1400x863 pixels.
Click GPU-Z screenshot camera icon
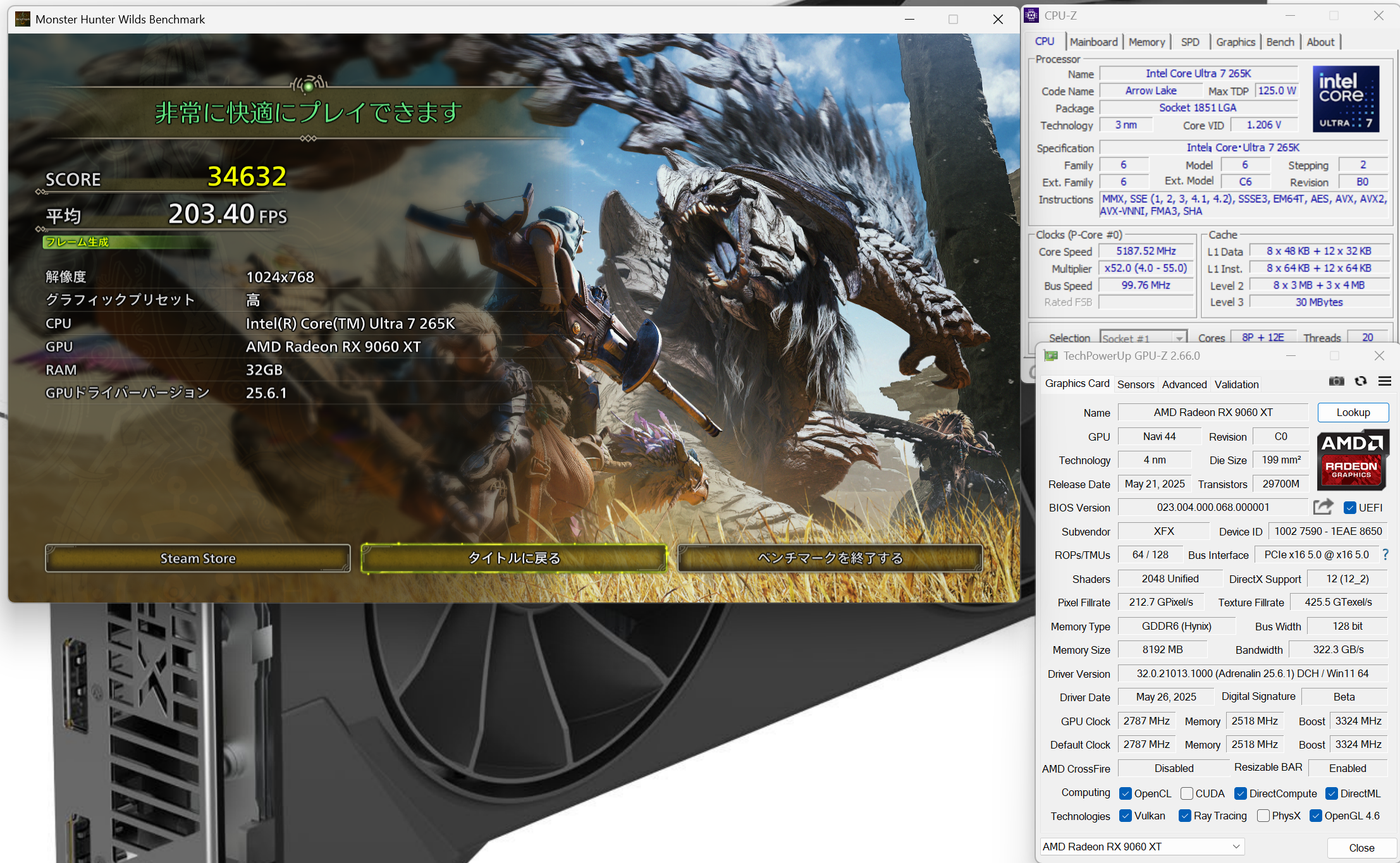click(1336, 381)
